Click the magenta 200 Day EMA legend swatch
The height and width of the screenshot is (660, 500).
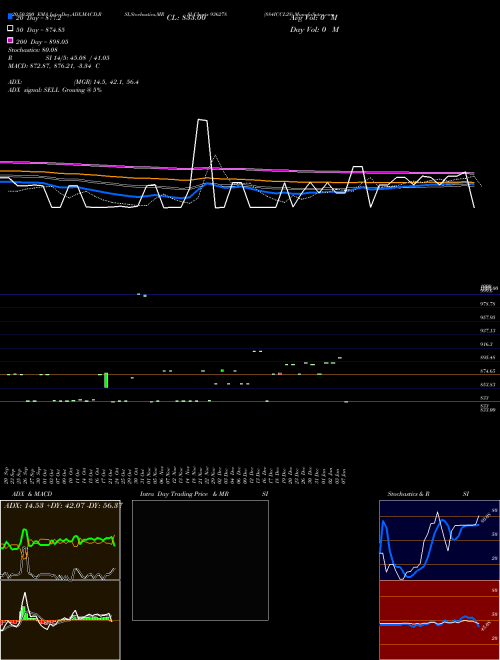[10, 40]
